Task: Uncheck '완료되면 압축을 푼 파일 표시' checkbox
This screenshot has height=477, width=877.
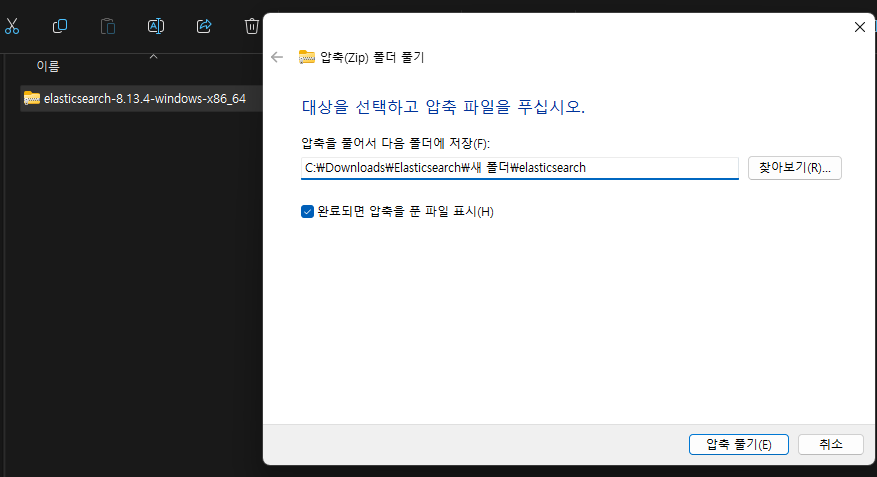Action: coord(307,211)
